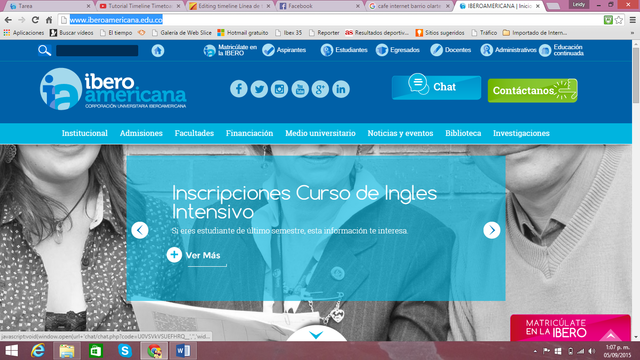The image size is (640, 360).
Task: Open the Administrativos link
Action: [508, 50]
